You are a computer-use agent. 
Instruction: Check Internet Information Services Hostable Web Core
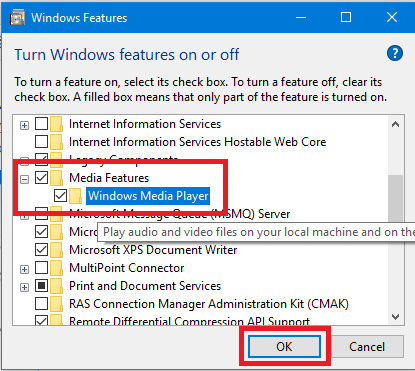coord(41,142)
